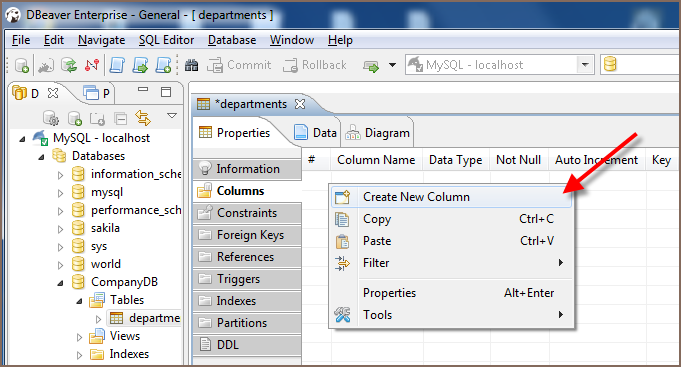The width and height of the screenshot is (681, 367).
Task: Switch to the Data tab
Action: [315, 133]
